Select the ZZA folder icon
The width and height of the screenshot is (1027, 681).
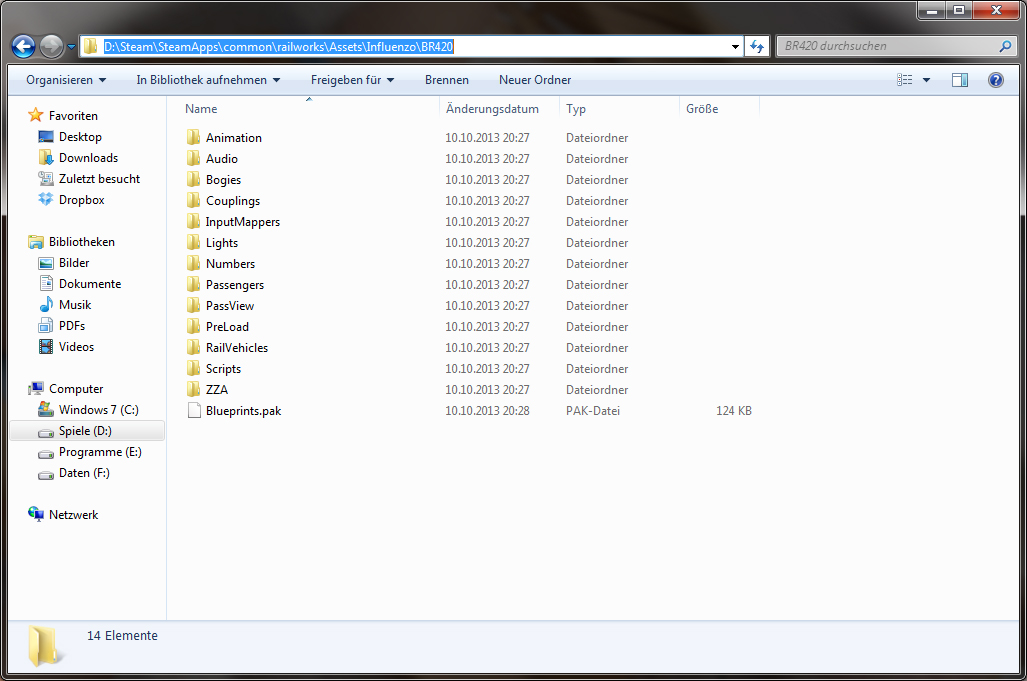[193, 389]
